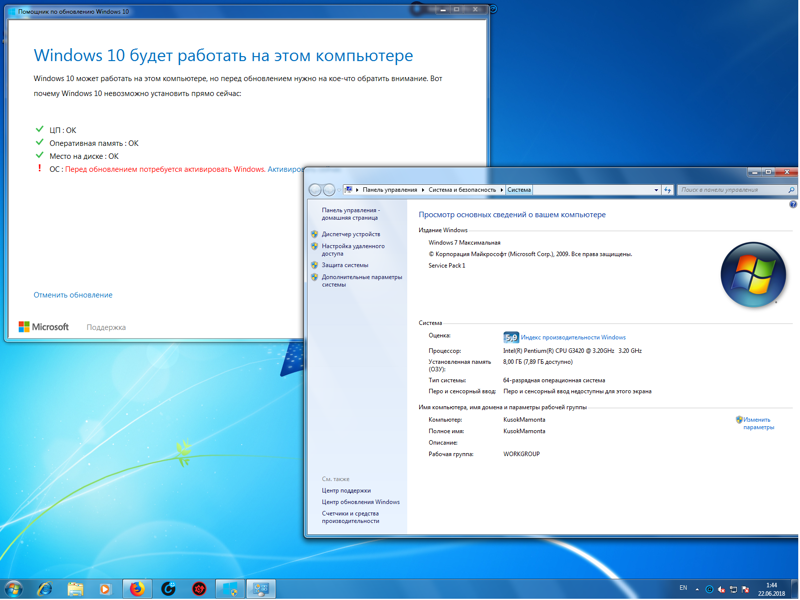The width and height of the screenshot is (800, 600).
Task: Open the black circular app with blue badge in taskbar
Action: pyautogui.click(x=168, y=589)
